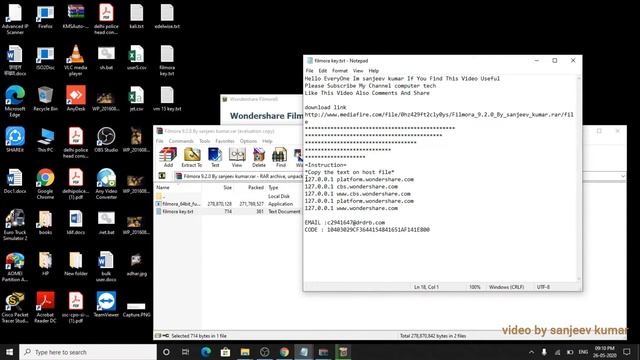Select Microsoft Edge desktop icon
This screenshot has height=360, width=640.
(x=15, y=101)
